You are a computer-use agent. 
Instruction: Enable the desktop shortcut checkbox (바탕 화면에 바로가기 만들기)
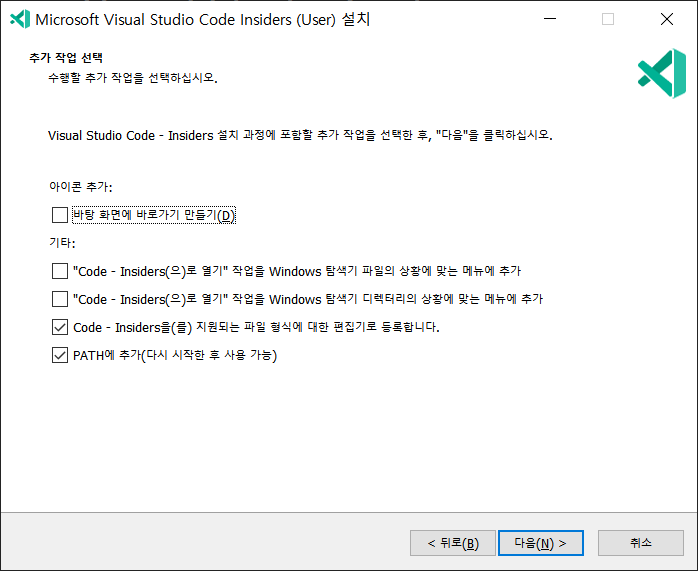[x=60, y=215]
